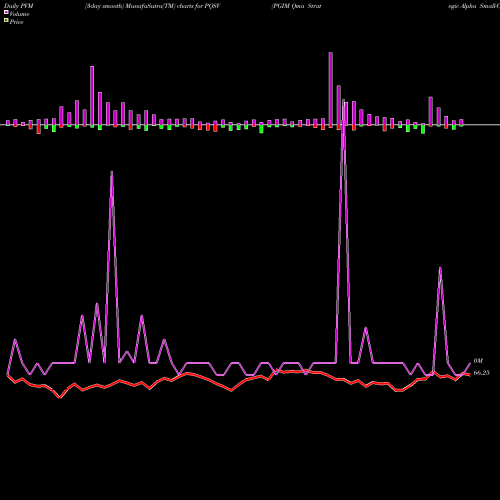Click the right end of the red price line
Image resolution: width=500 pixels, height=500 pixels.
point(469,375)
